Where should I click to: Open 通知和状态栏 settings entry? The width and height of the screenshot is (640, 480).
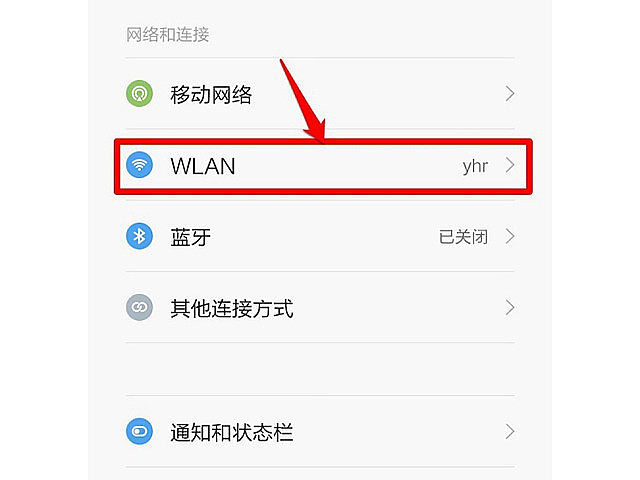232,432
